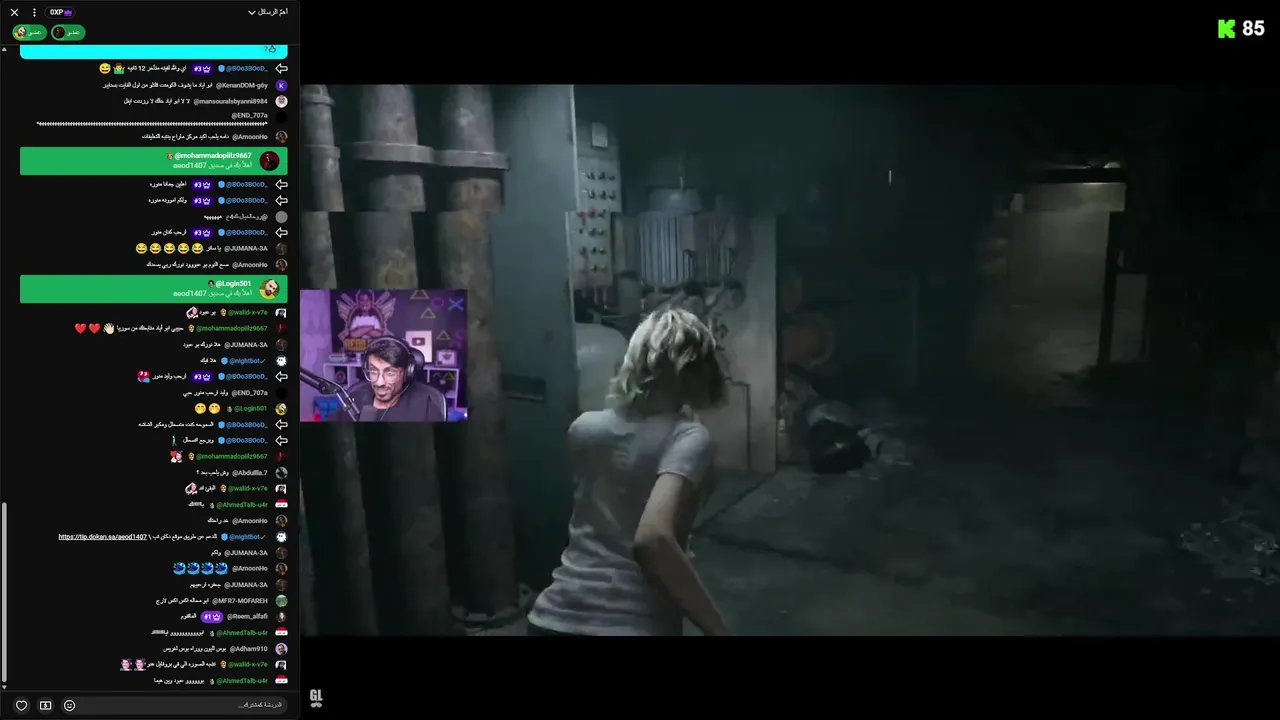
Task: Click @Login501 name in green member card
Action: [233, 284]
